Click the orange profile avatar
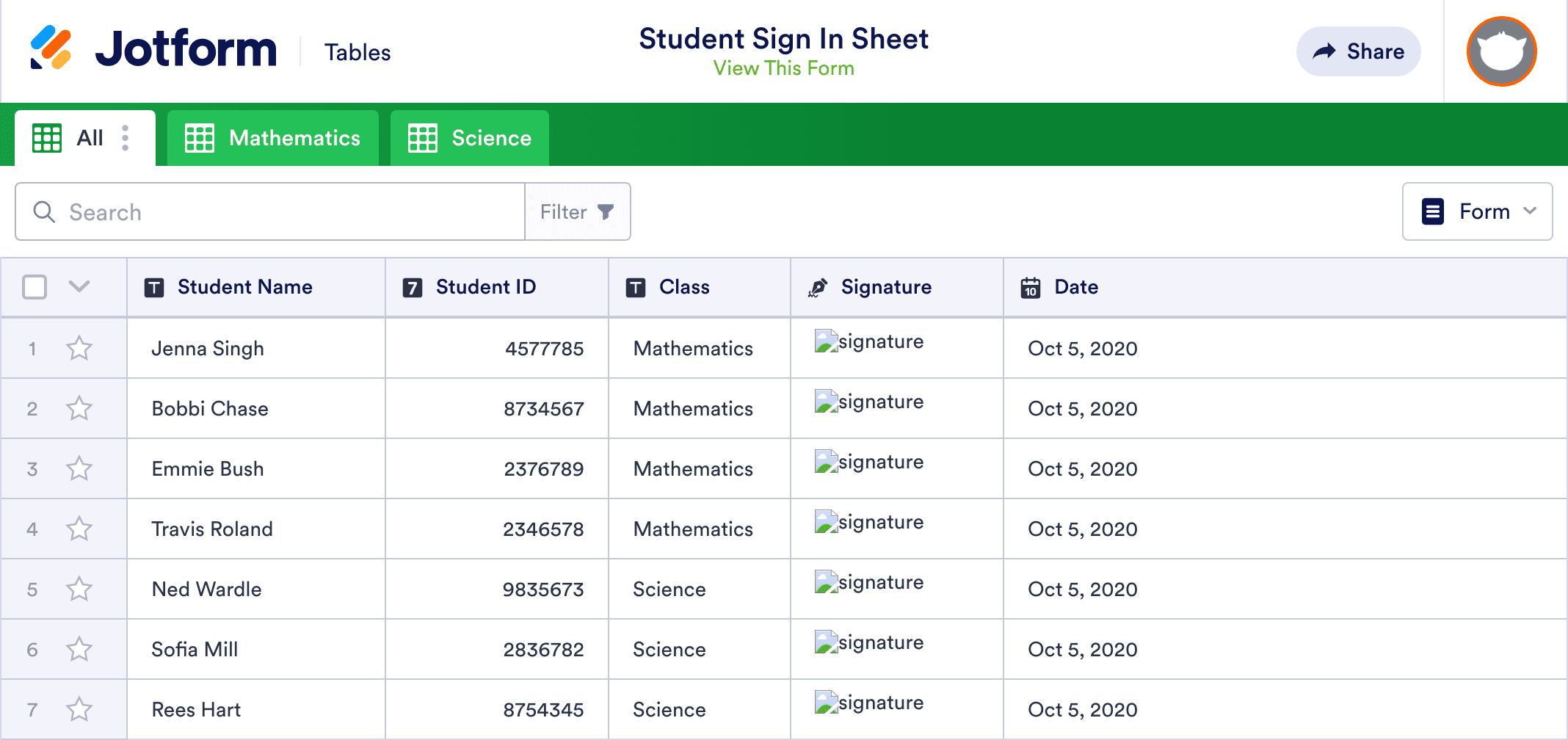The width and height of the screenshot is (1568, 740). click(1500, 51)
